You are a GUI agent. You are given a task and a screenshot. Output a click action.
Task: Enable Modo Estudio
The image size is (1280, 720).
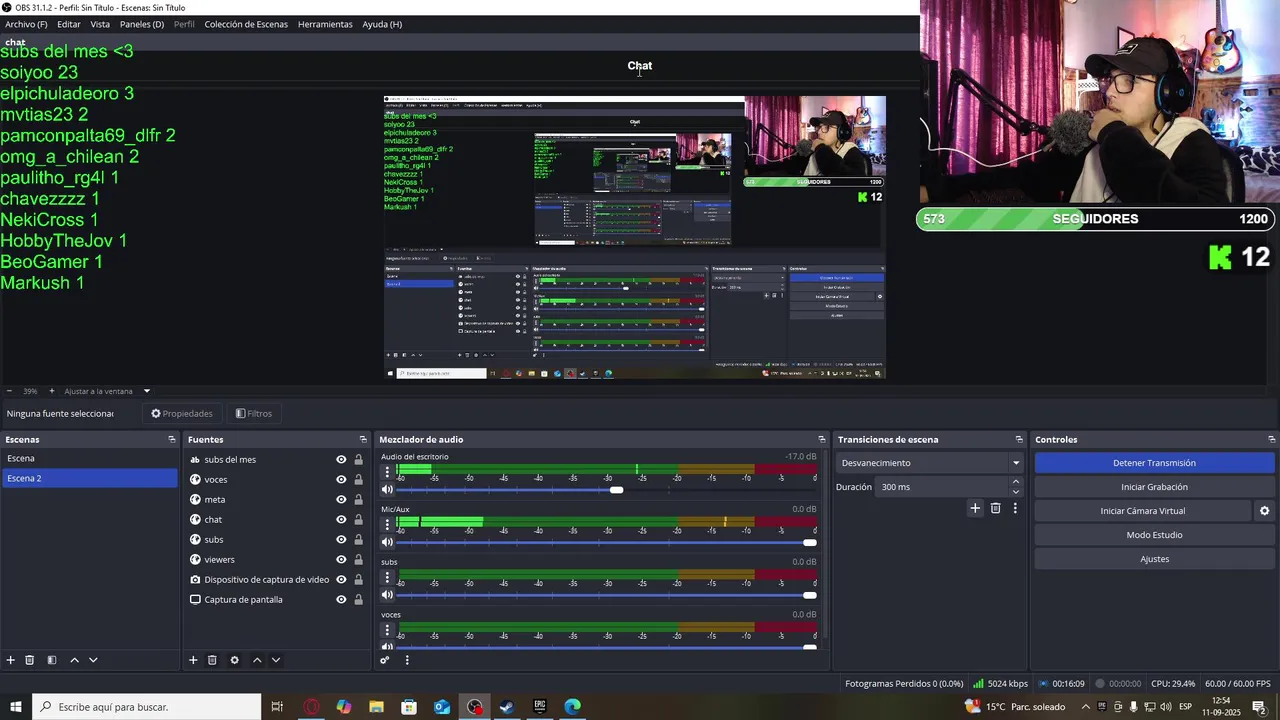(1154, 535)
